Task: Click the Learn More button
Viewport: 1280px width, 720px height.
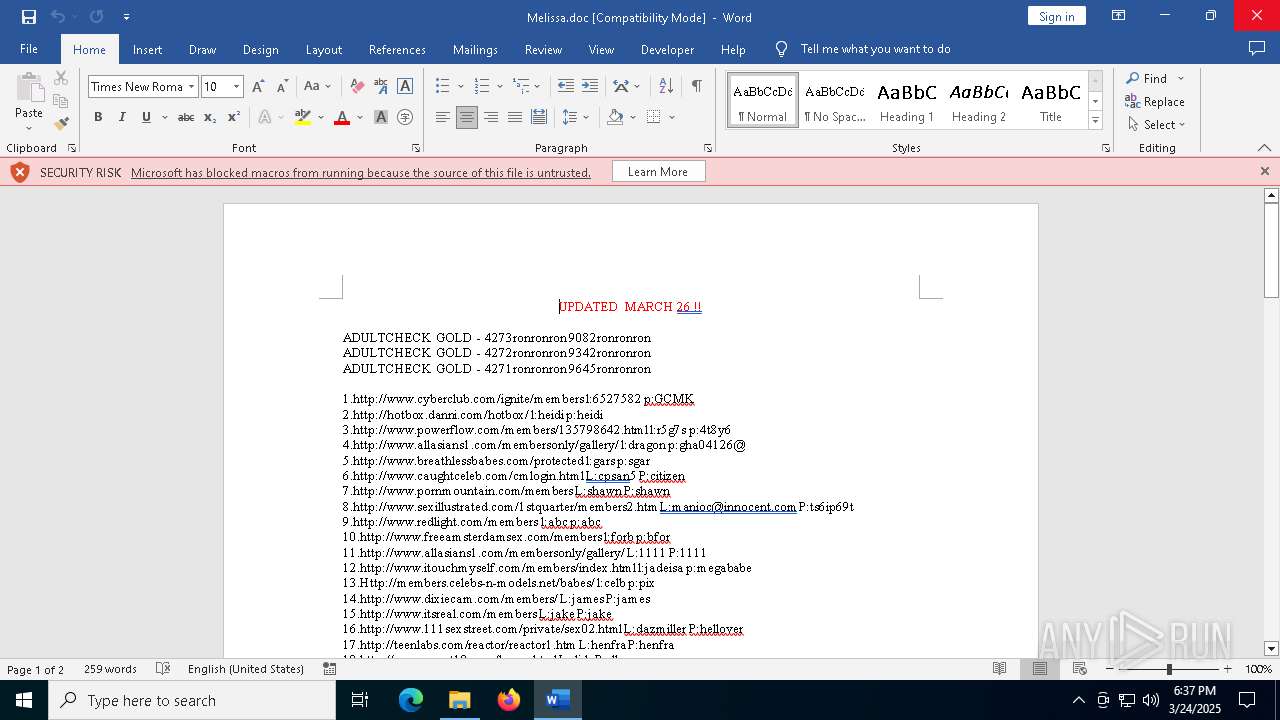Action: coord(658,172)
